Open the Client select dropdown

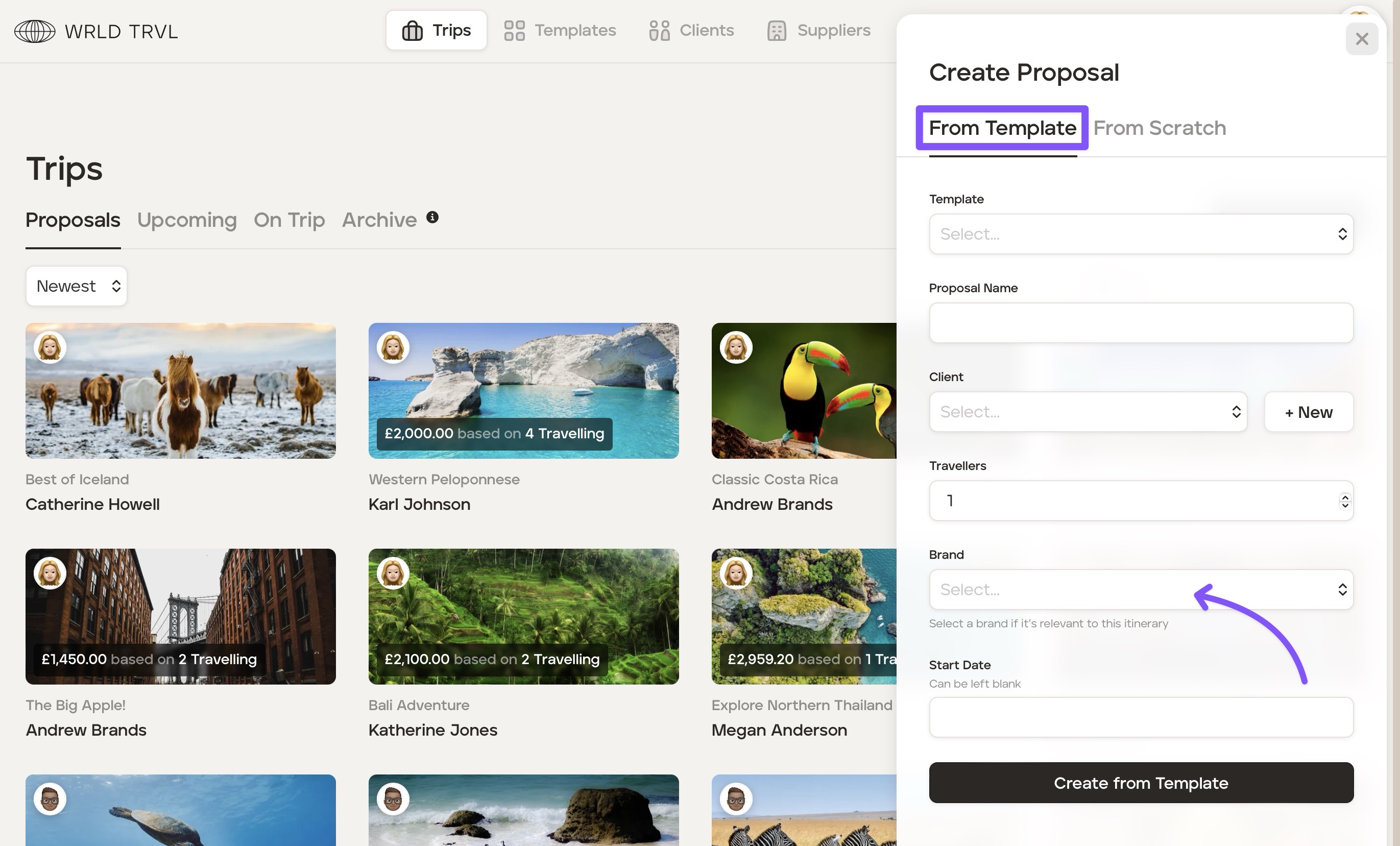click(x=1088, y=412)
